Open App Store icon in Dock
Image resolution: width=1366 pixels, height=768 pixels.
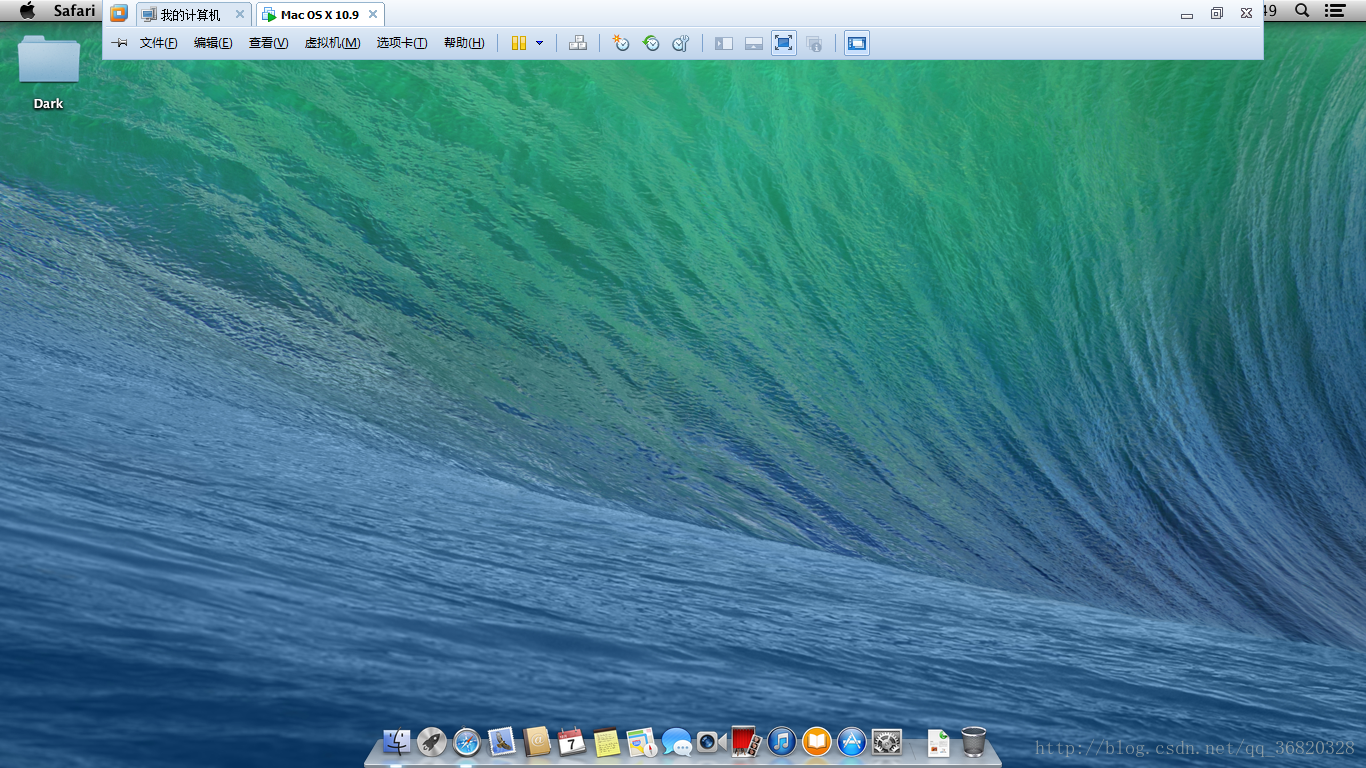pos(852,741)
